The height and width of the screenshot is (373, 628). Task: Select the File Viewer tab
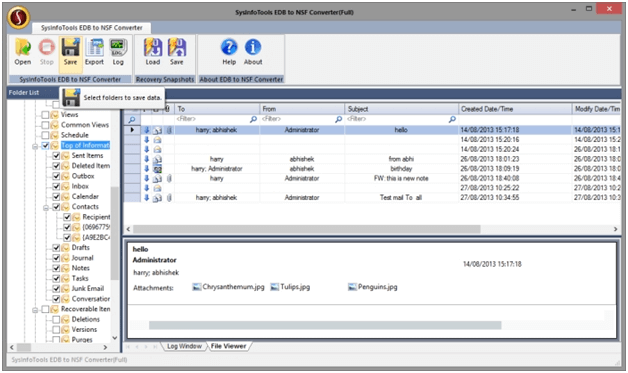228,346
